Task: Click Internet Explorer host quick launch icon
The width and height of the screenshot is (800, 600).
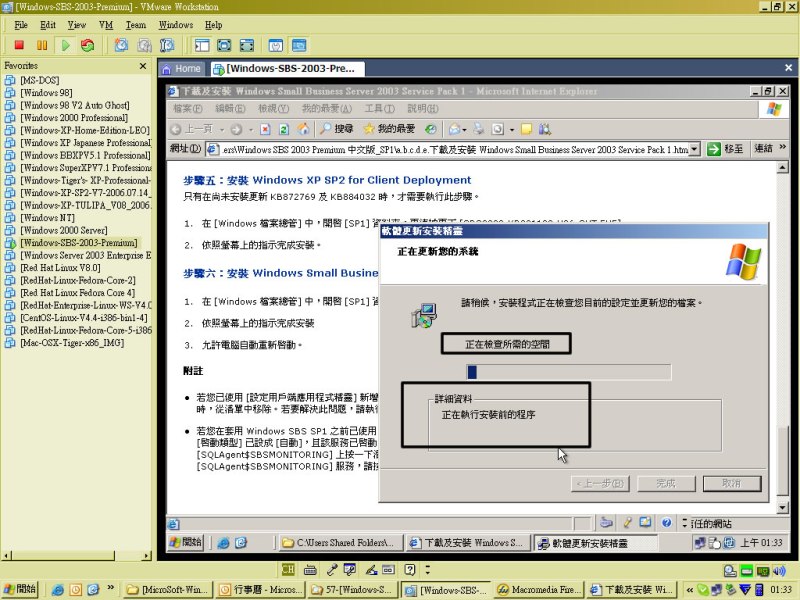Action: coord(58,590)
